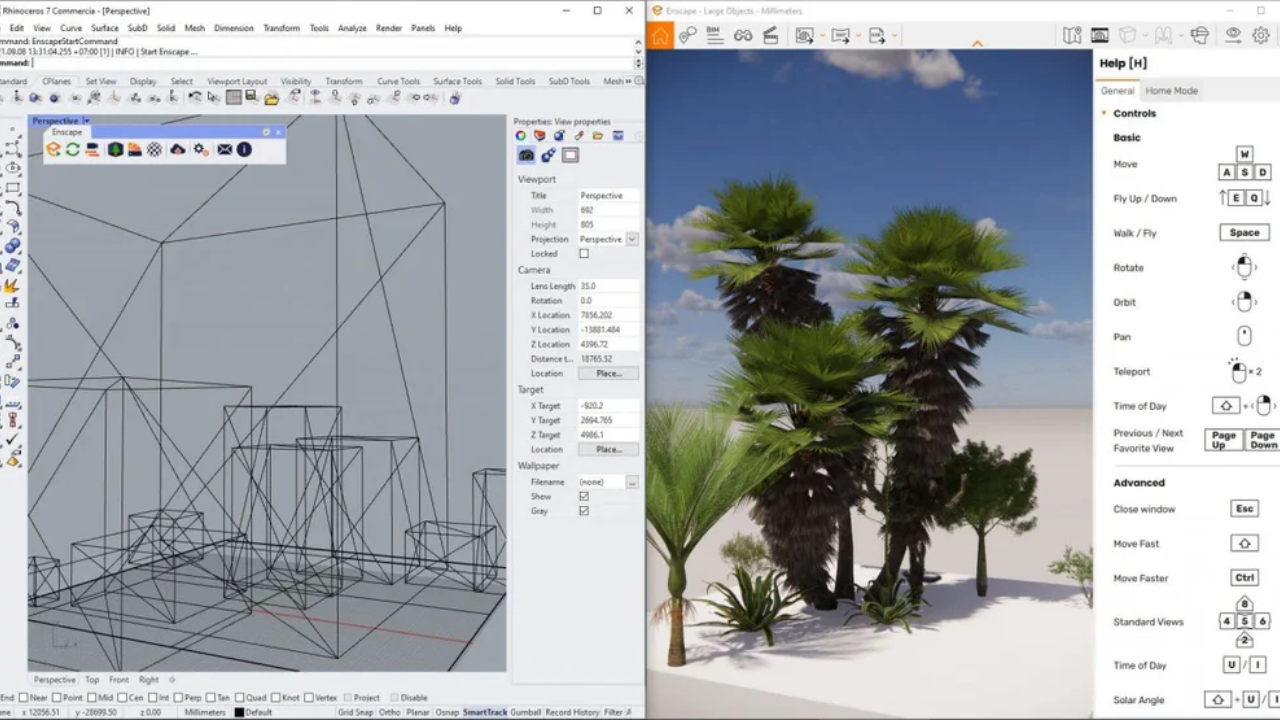Click the Start Enscape icon in Enscape toolbar

coord(54,149)
